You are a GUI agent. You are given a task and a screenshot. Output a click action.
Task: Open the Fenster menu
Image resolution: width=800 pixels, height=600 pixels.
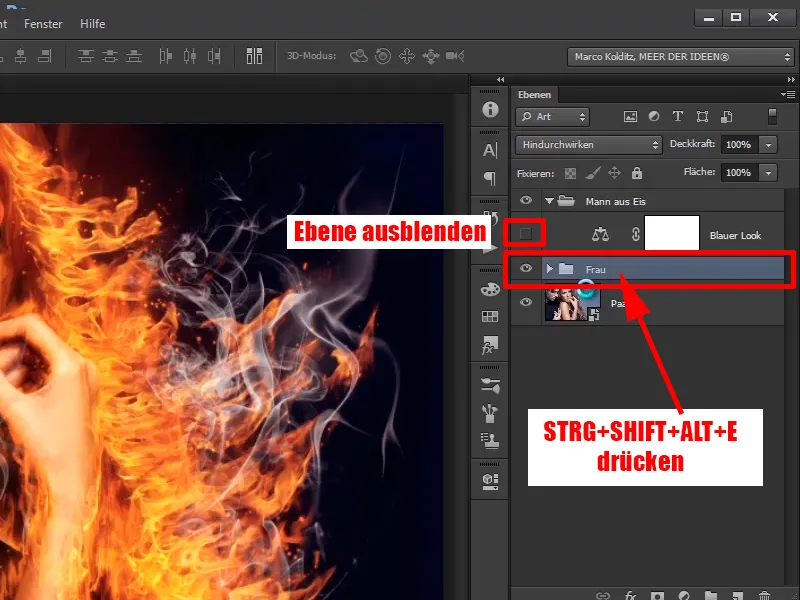[x=43, y=24]
